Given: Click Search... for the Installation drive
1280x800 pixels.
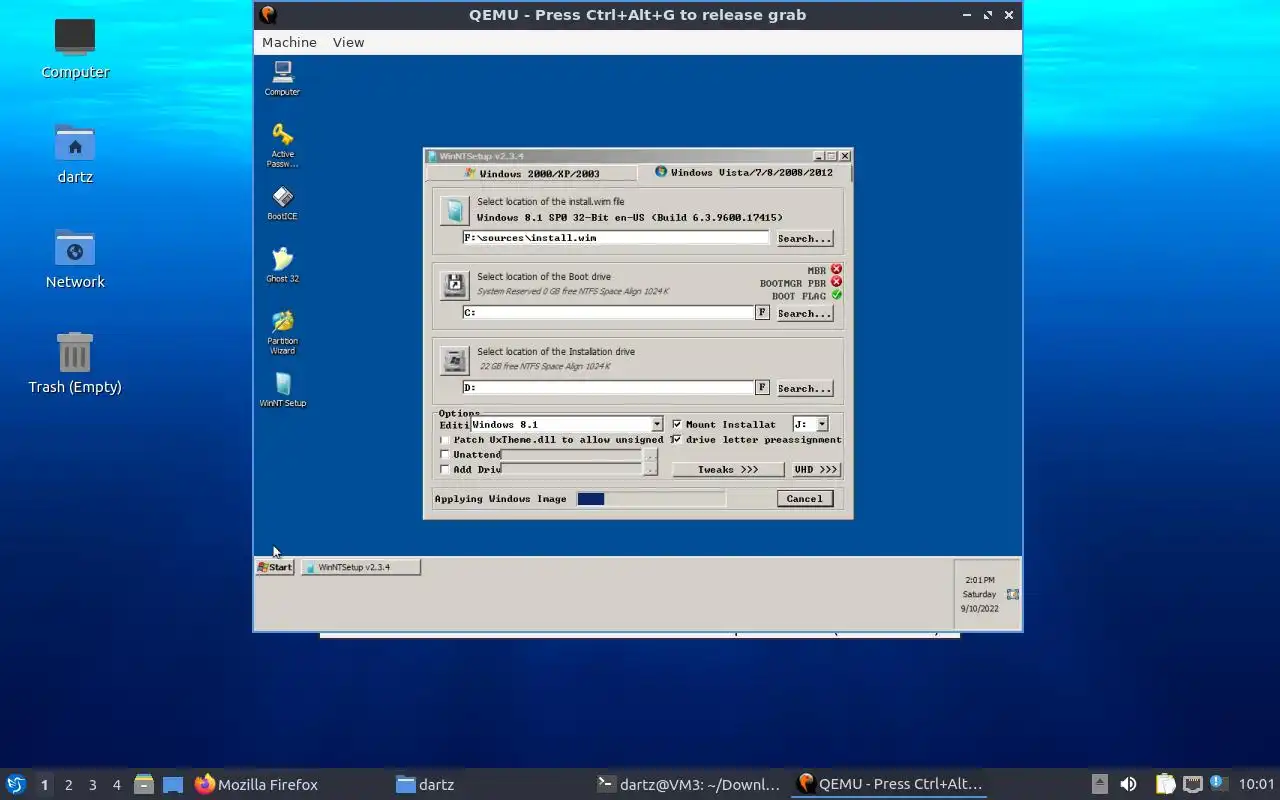Looking at the screenshot, I should (x=804, y=388).
